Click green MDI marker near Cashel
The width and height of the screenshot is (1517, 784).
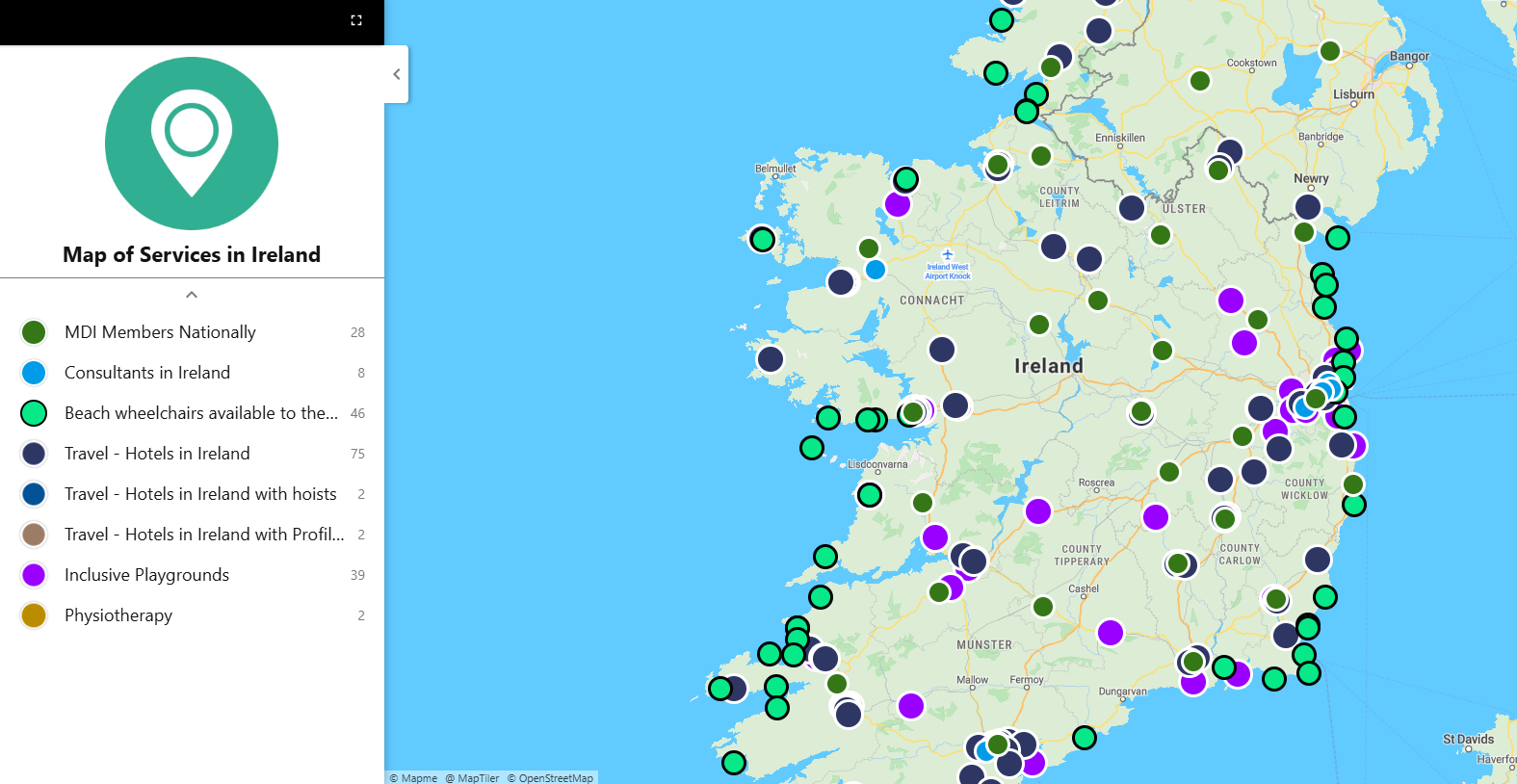coord(1043,607)
